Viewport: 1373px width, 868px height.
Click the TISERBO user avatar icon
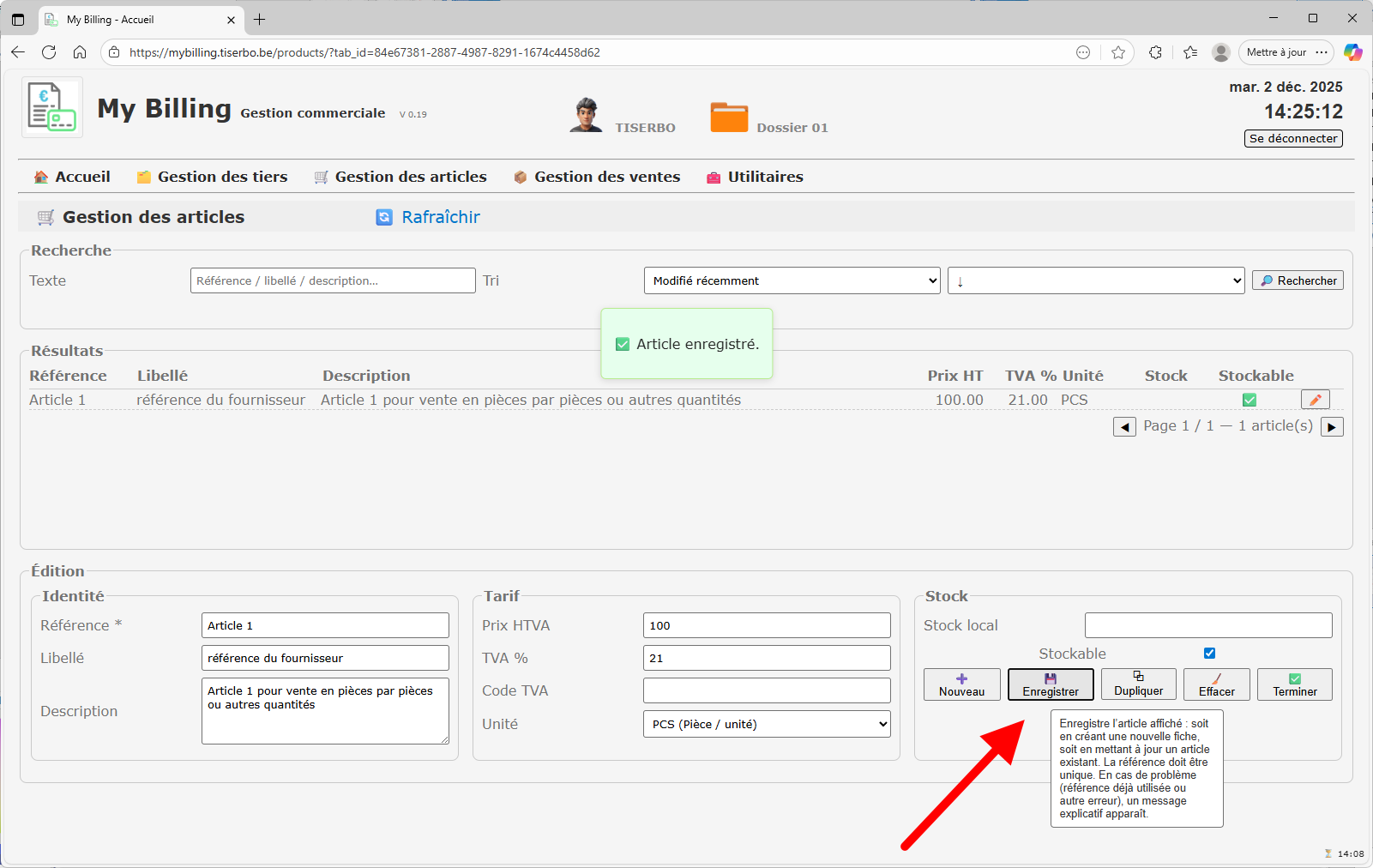[x=586, y=115]
